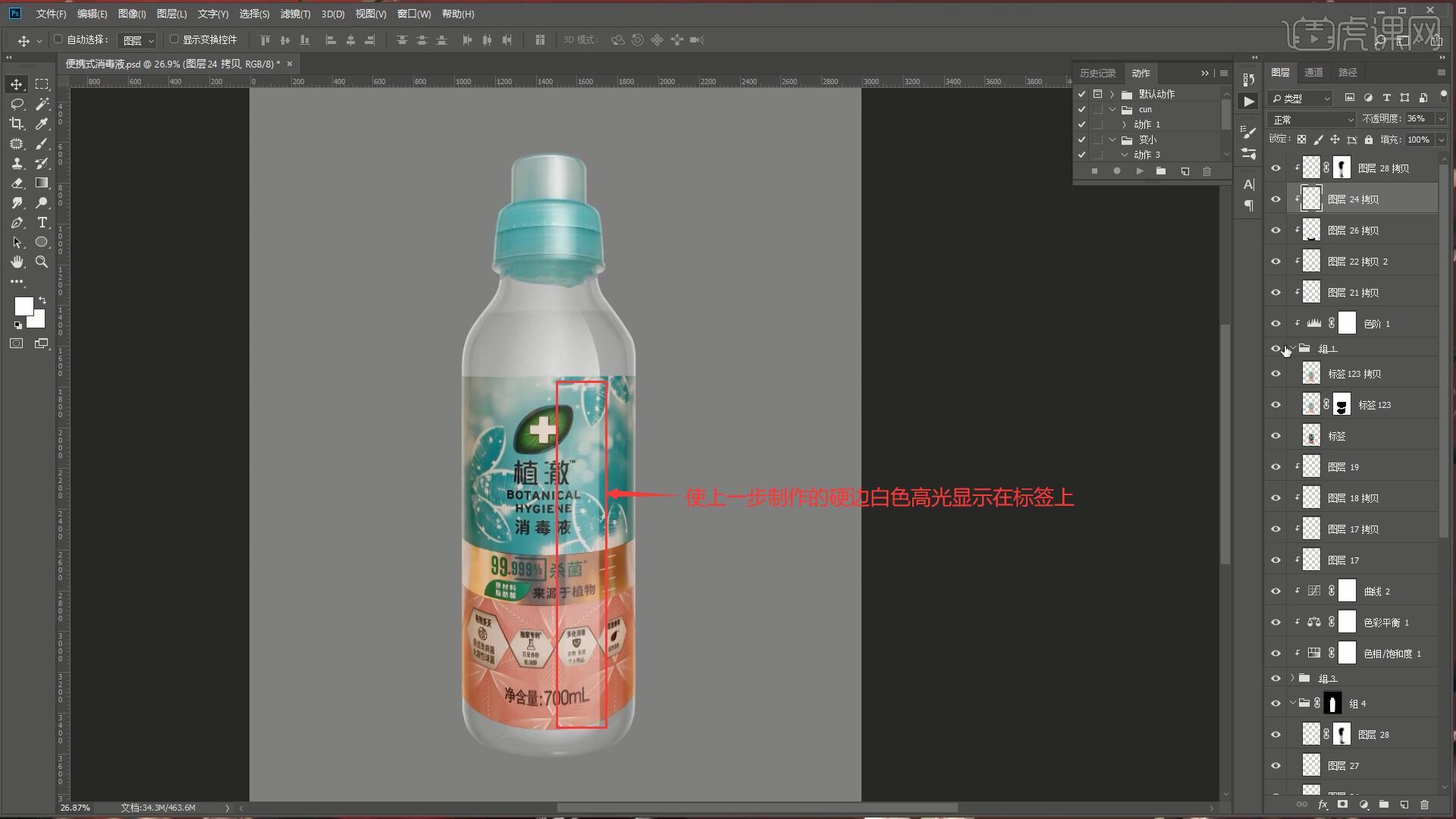Select the Eraser tool

[x=17, y=183]
